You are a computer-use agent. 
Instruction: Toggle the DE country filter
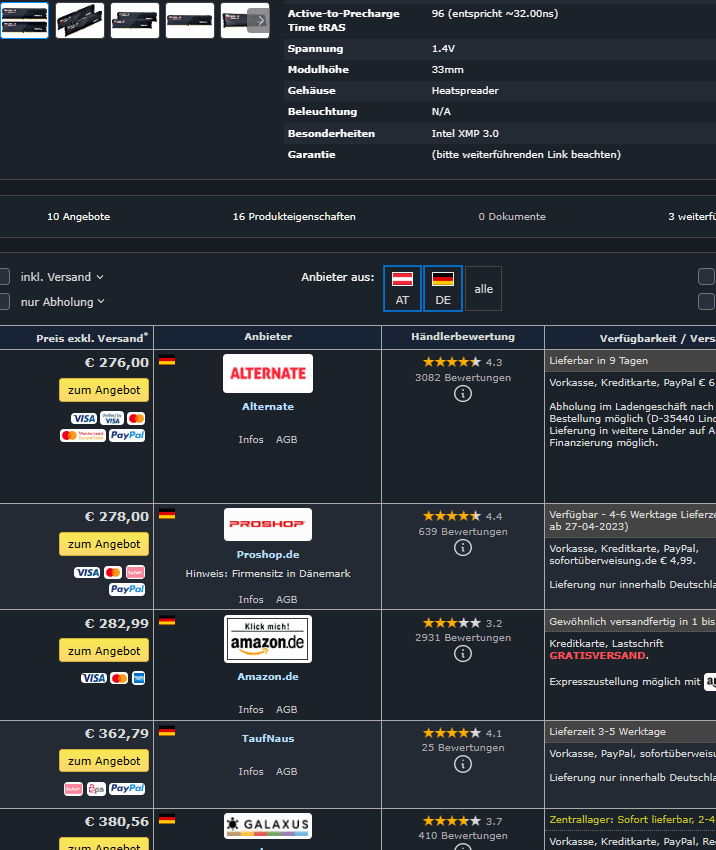click(443, 288)
